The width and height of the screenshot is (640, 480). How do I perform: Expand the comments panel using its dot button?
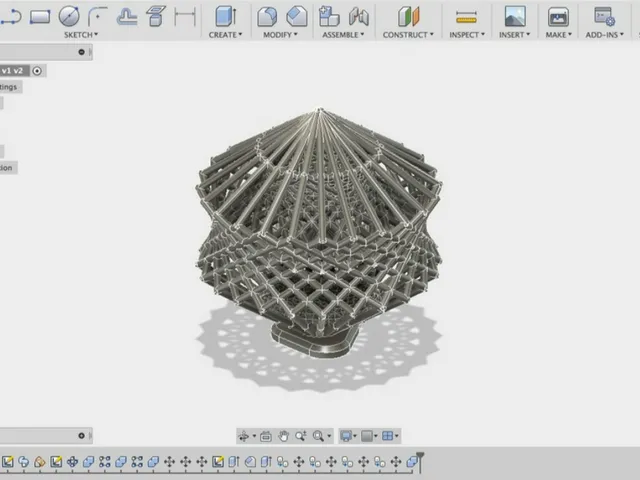(81, 436)
